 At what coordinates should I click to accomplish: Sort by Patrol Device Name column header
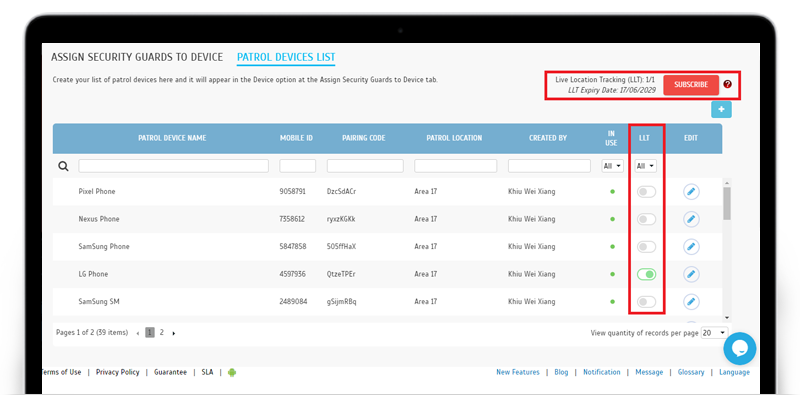(x=172, y=138)
